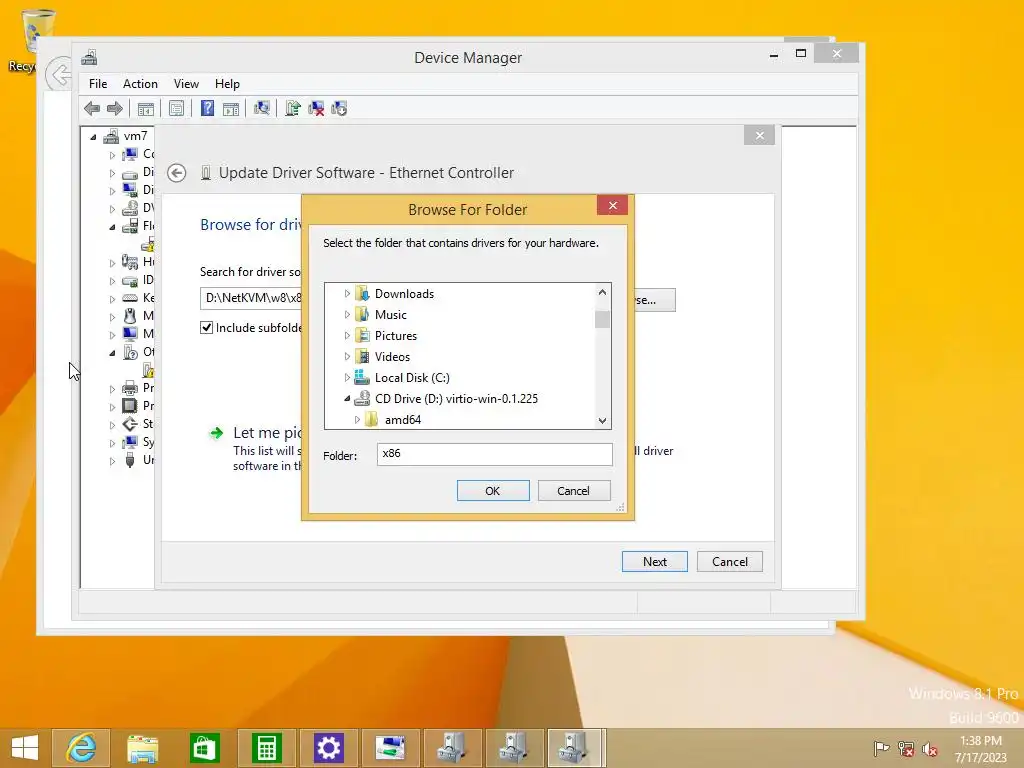Select the amd64 folder in list

(403, 420)
